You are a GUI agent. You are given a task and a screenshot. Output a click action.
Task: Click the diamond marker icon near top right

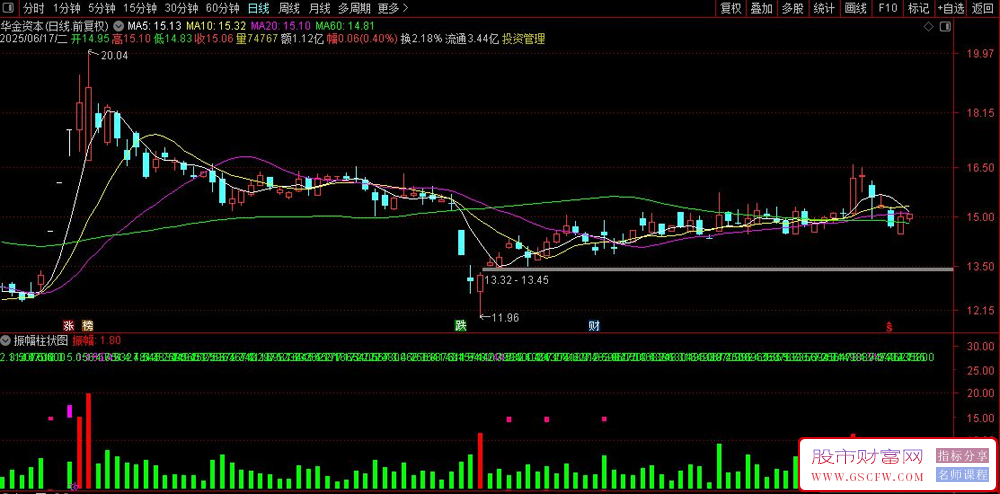pyautogui.click(x=929, y=27)
